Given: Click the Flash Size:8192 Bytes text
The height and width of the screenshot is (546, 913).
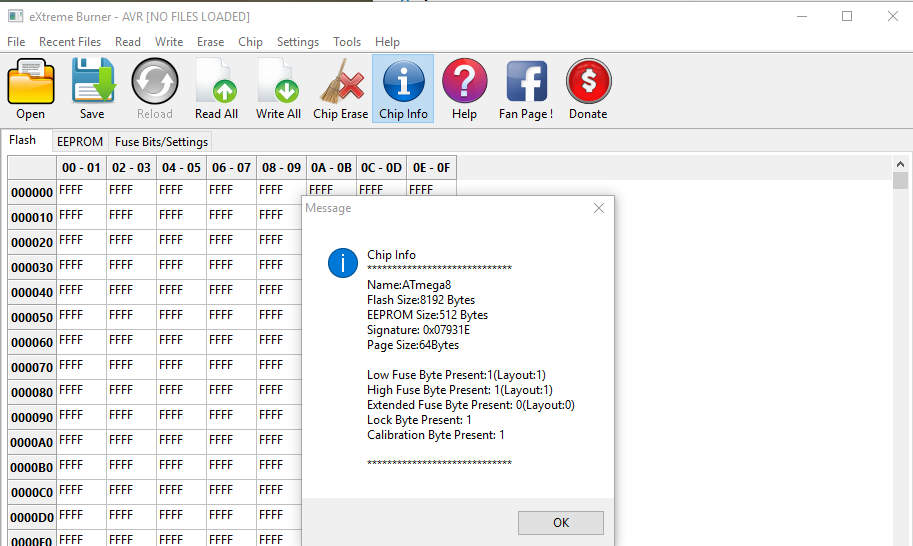Looking at the screenshot, I should point(420,300).
